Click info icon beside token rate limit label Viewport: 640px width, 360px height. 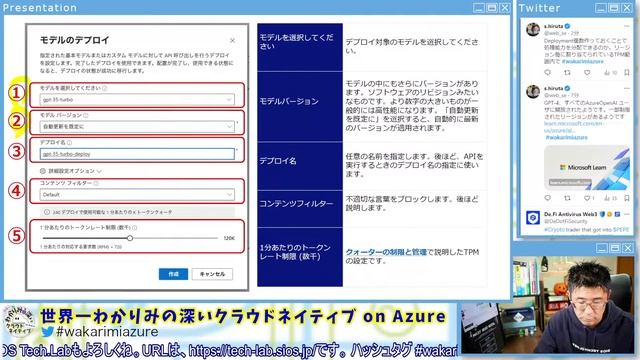click(x=135, y=228)
